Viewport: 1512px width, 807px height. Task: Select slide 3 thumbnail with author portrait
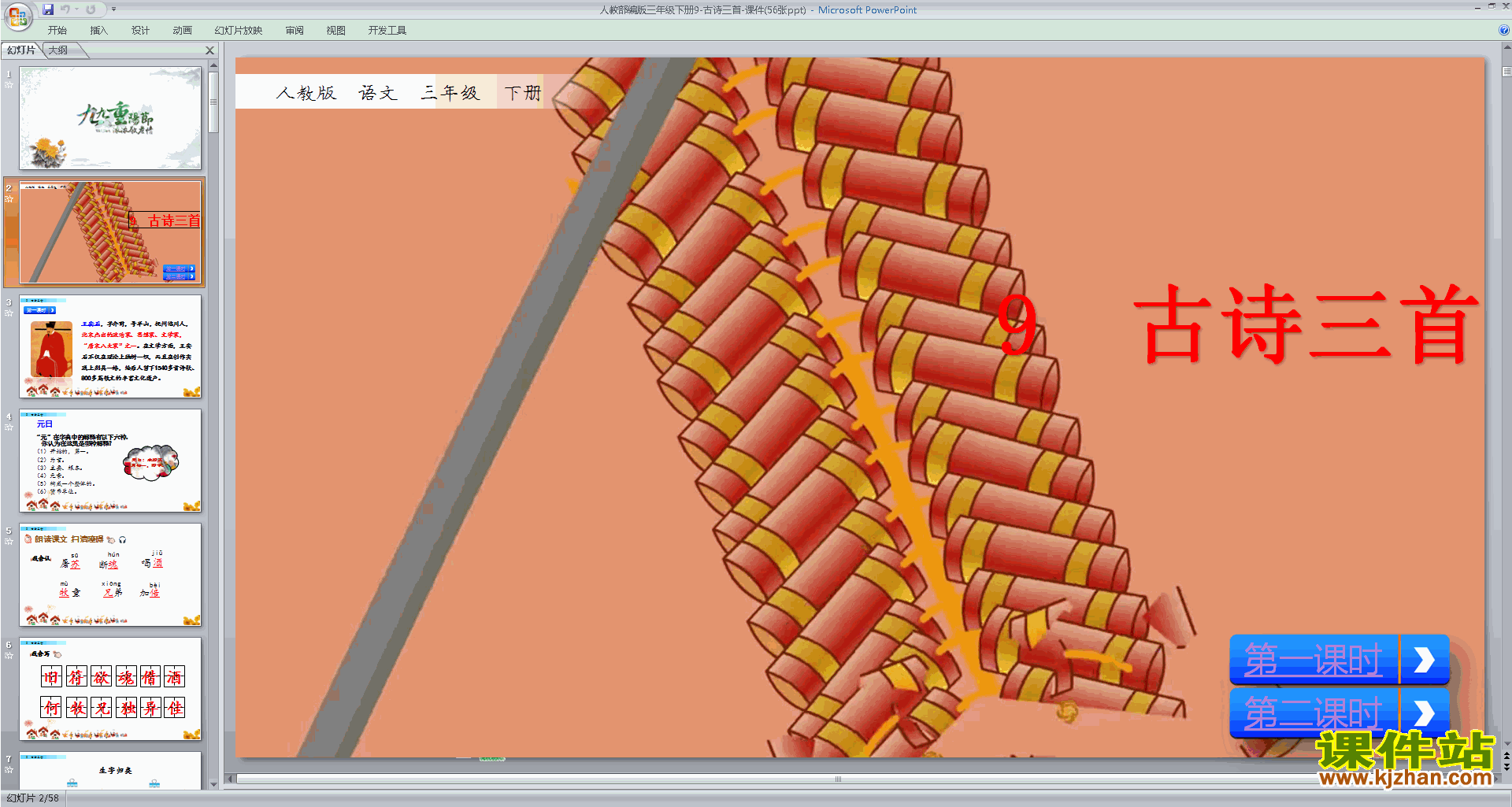click(x=110, y=346)
